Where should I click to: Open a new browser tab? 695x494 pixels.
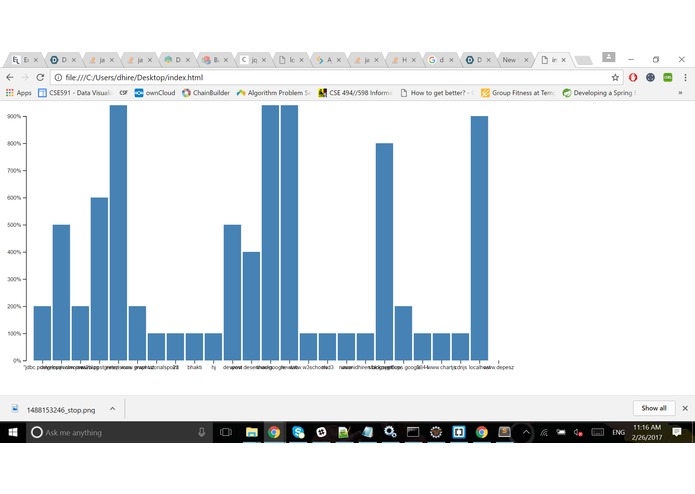pyautogui.click(x=583, y=60)
